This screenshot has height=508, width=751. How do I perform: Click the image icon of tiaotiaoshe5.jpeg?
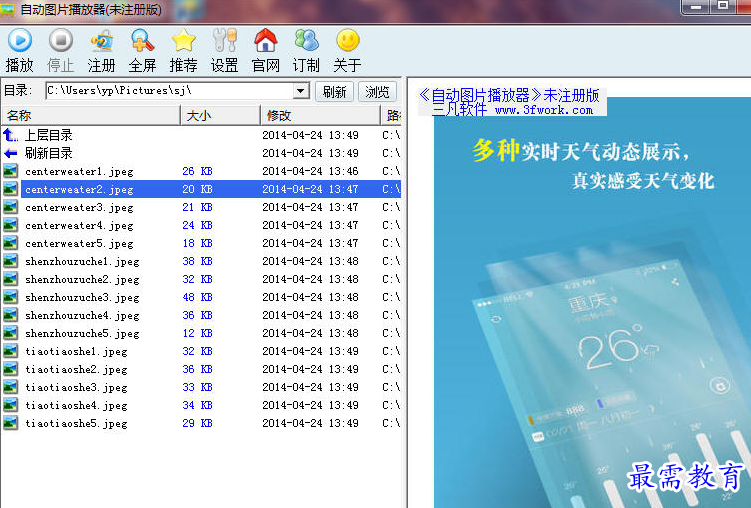click(11, 423)
